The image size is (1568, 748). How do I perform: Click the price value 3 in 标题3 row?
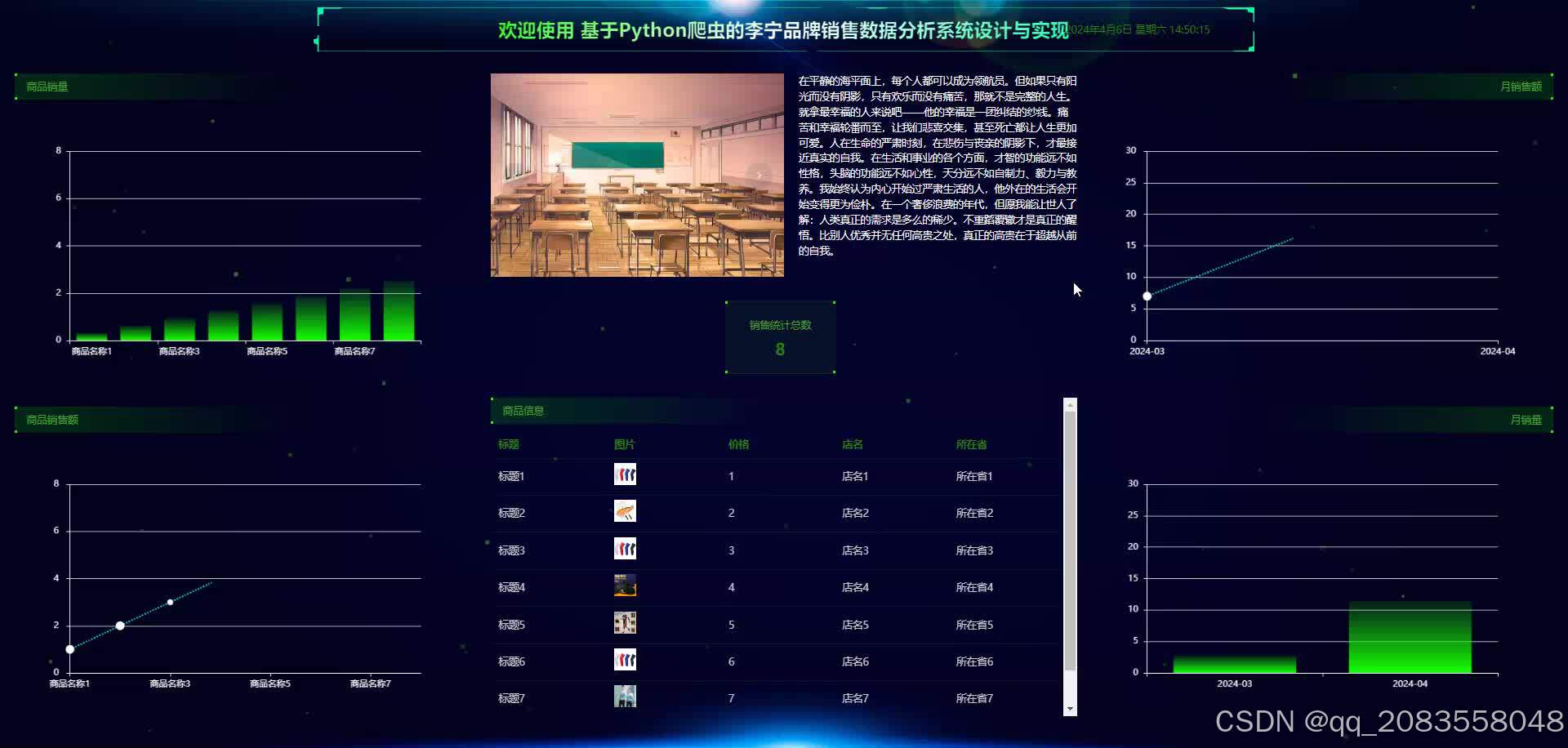coord(731,550)
